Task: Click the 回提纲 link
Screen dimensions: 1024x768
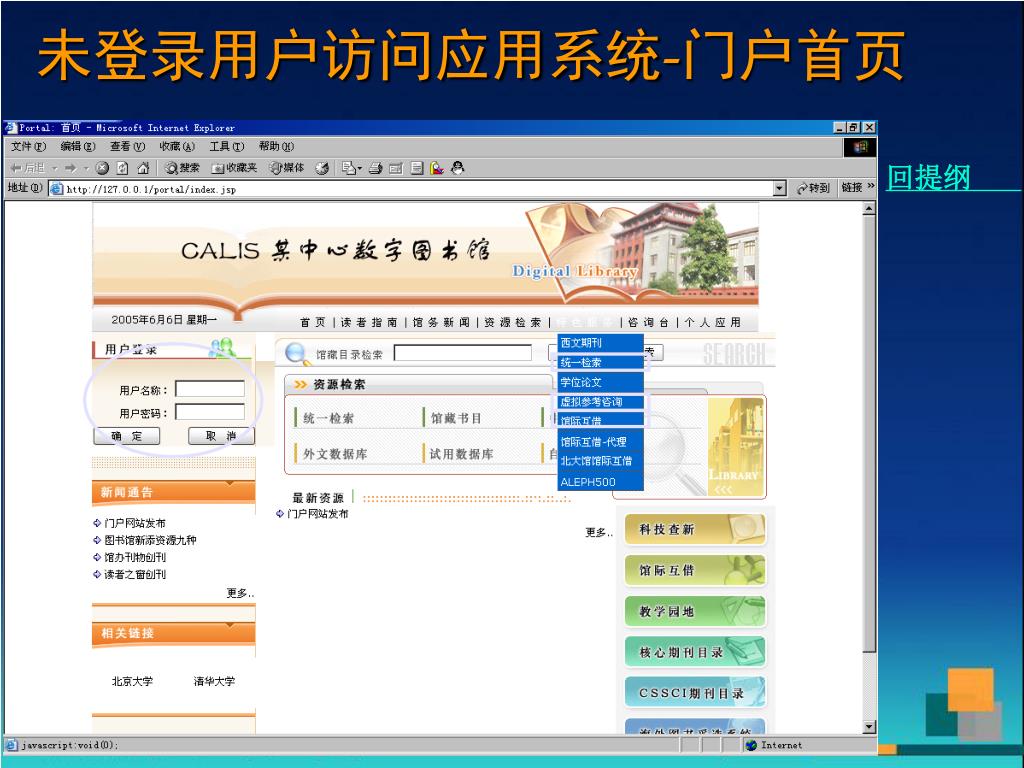Action: (x=929, y=178)
